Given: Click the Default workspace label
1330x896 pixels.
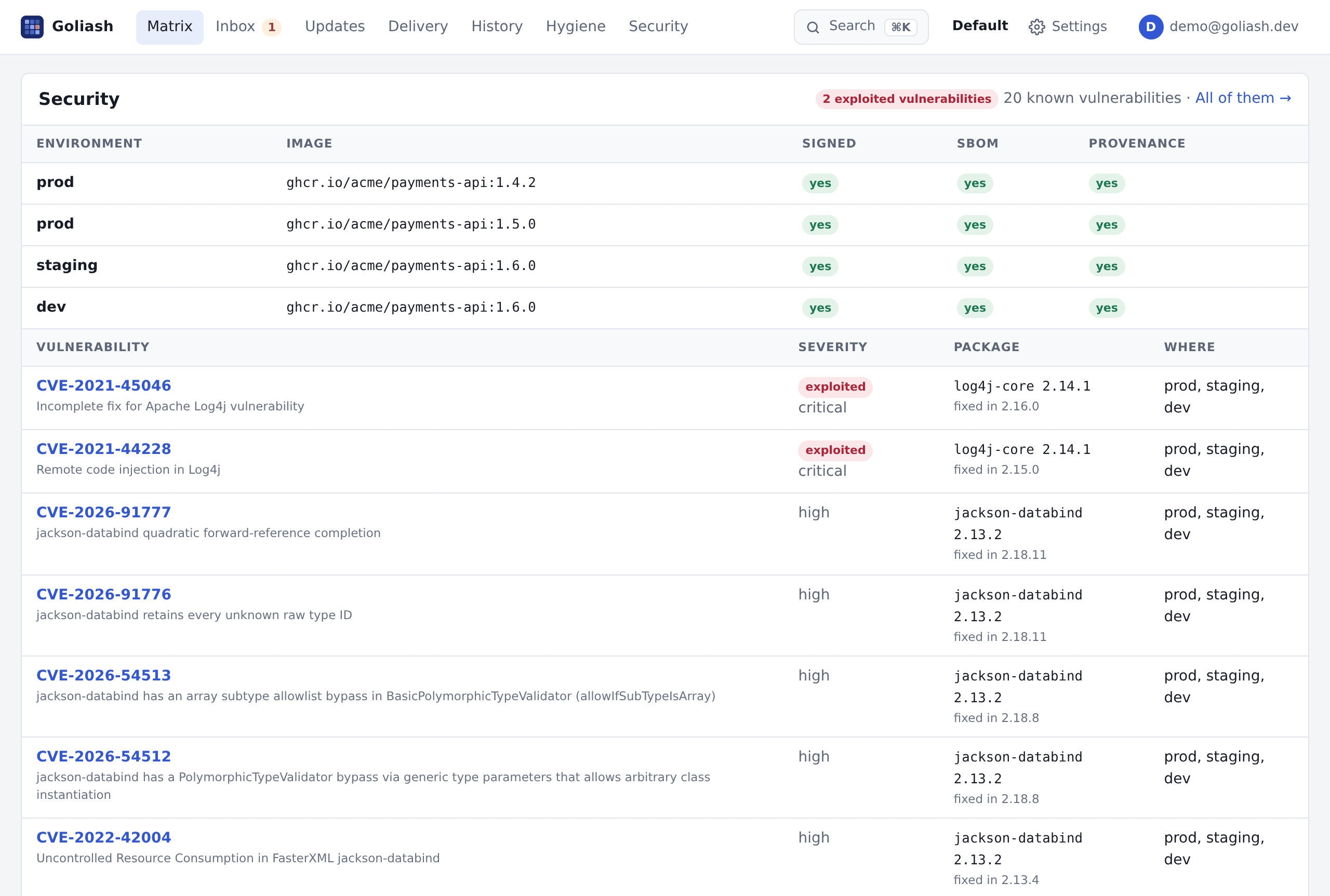Looking at the screenshot, I should [980, 26].
